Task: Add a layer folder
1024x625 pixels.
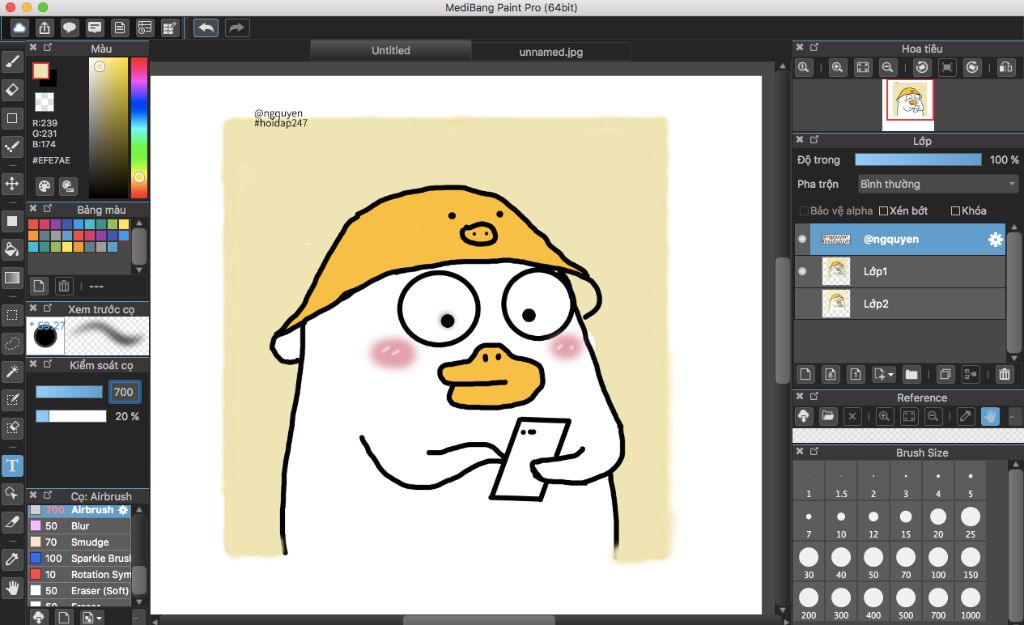Action: [x=911, y=374]
